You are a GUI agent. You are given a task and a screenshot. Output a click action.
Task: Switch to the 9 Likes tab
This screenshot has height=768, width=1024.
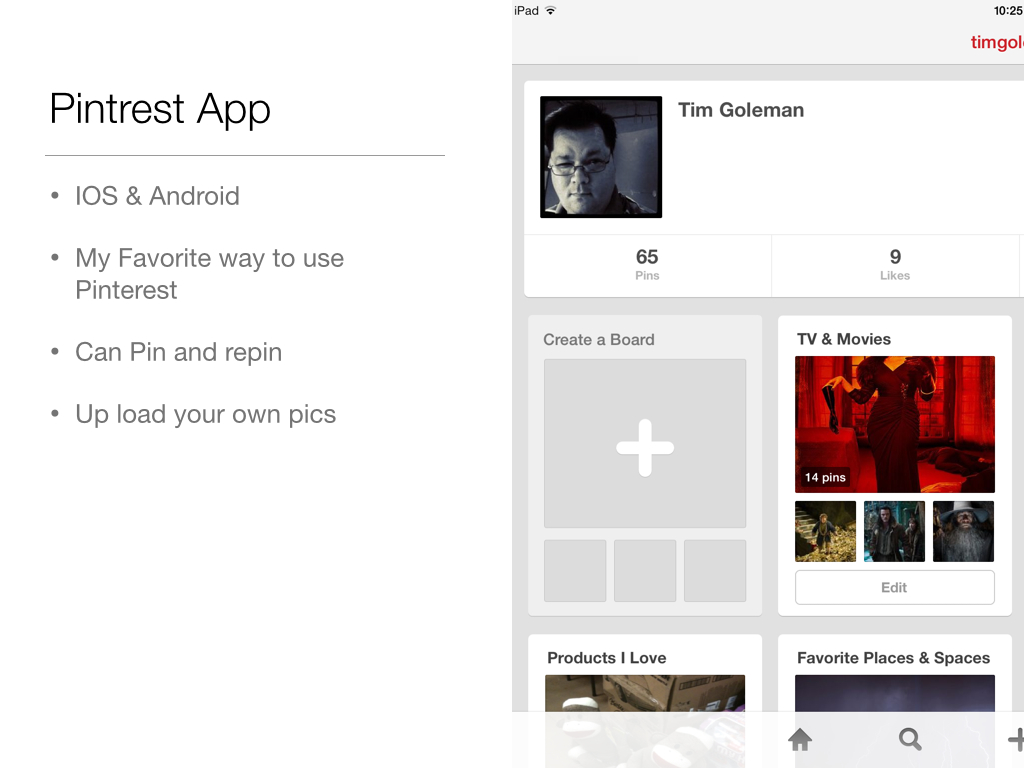click(x=895, y=265)
